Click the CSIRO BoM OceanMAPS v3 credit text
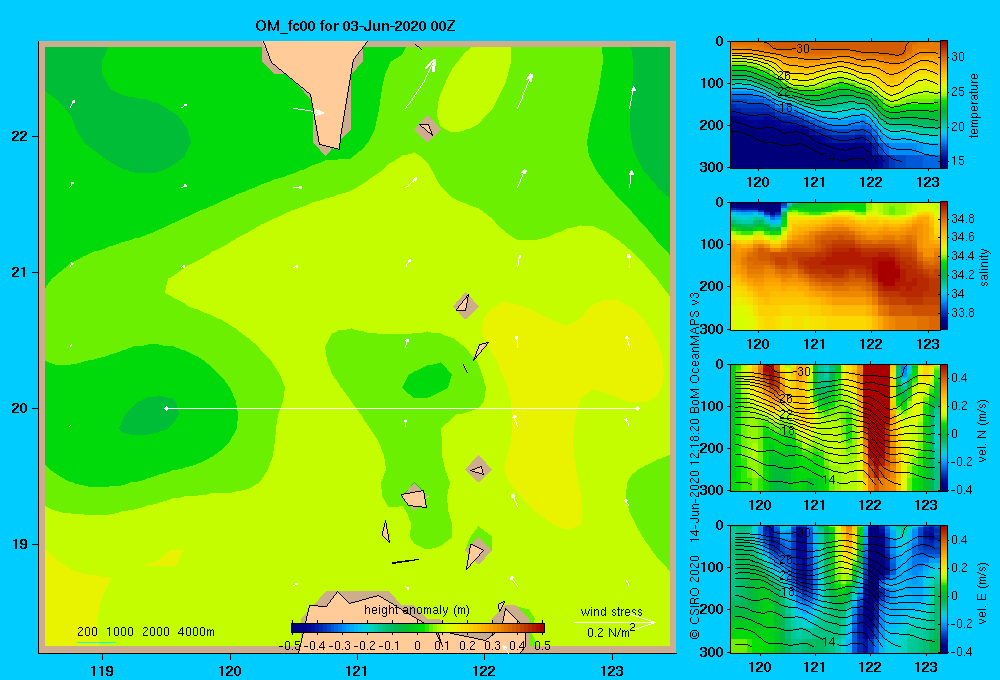Viewport: 1000px width, 680px height. [695, 466]
